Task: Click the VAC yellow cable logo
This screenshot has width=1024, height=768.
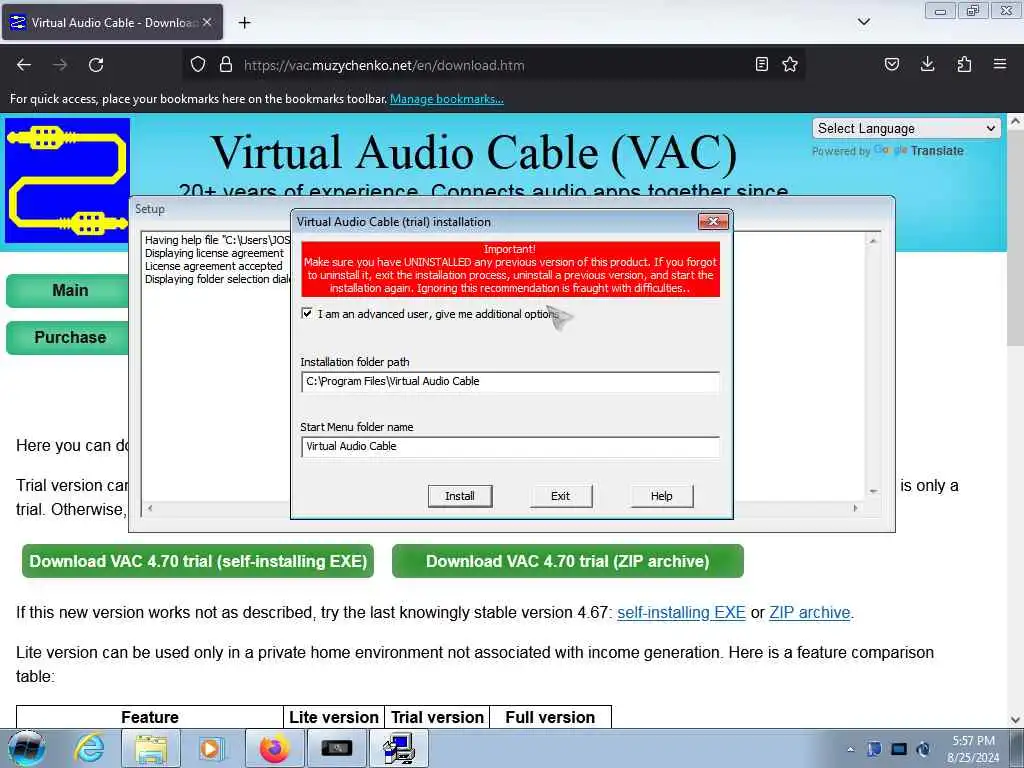Action: (67, 180)
